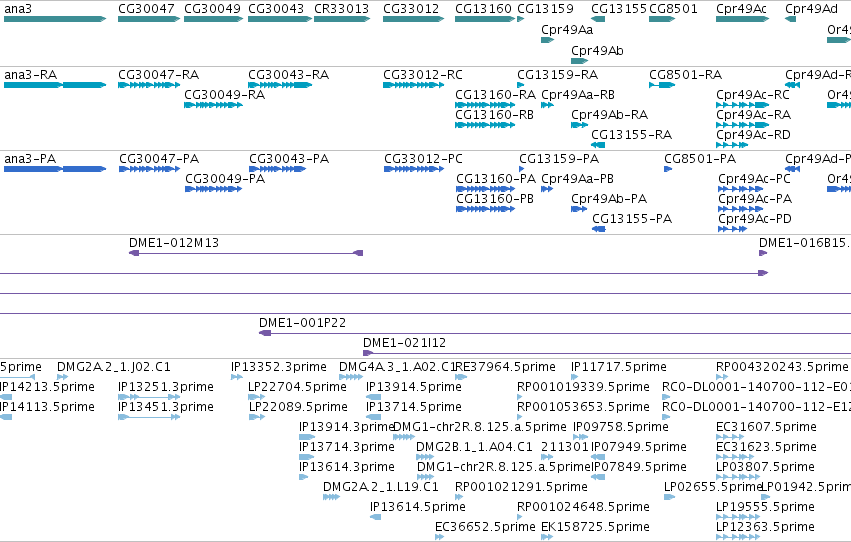Select the Cpr49Ab-RA transcript
Viewport: 851px width, 542px height.
click(x=580, y=125)
